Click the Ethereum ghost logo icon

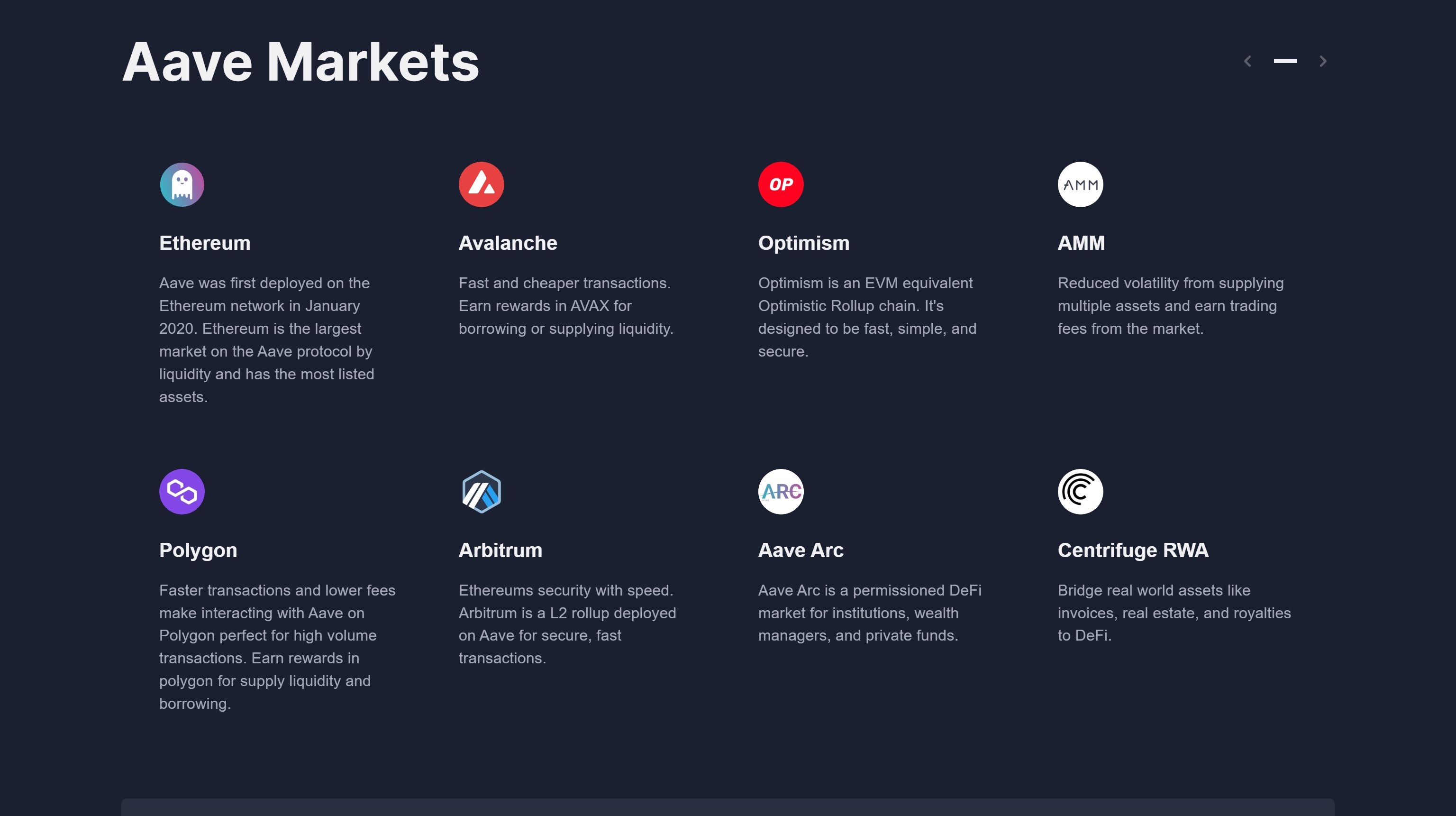point(182,184)
